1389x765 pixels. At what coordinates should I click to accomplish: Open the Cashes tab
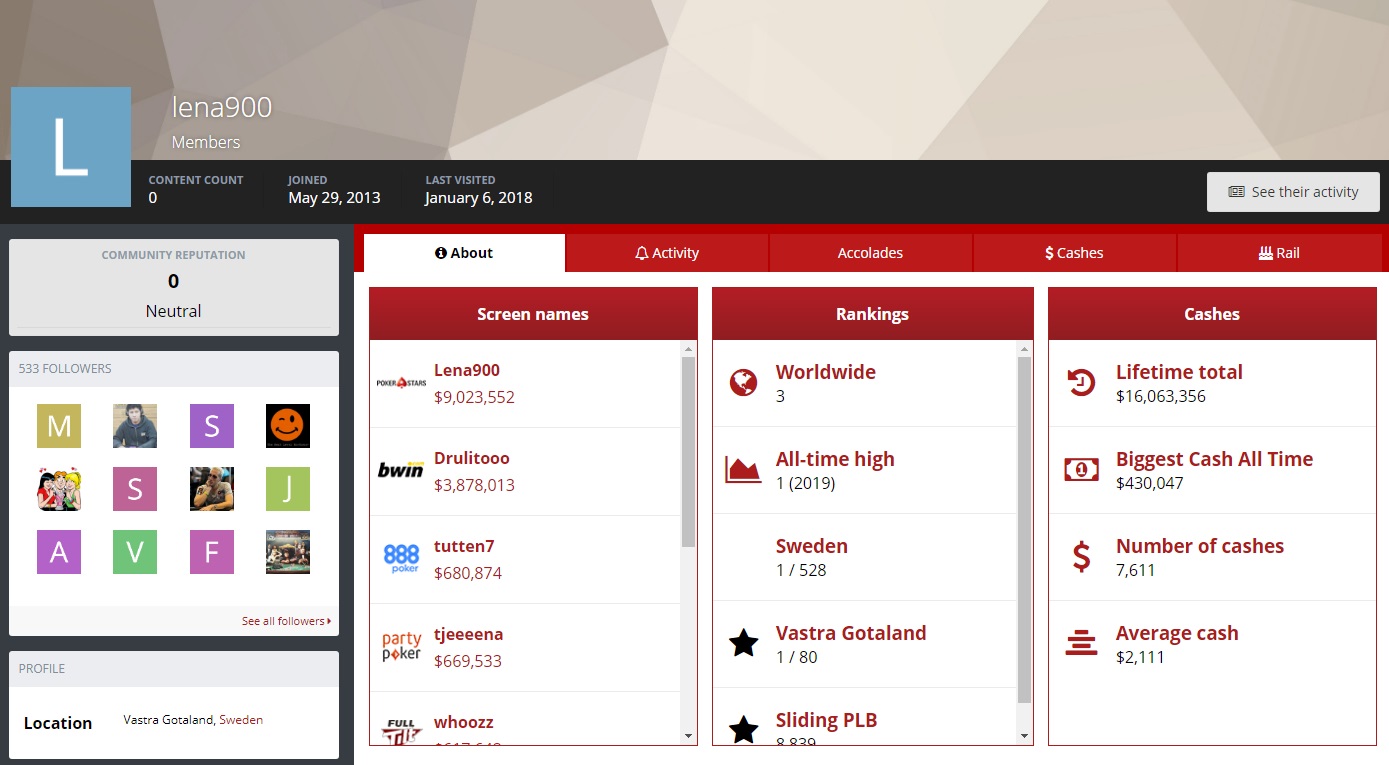[1074, 253]
